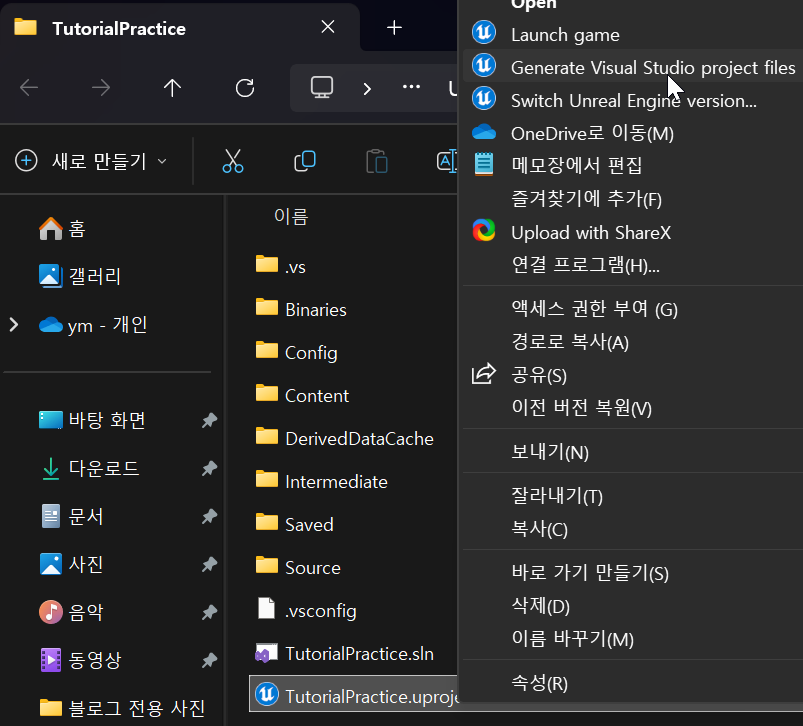Click the ShareX icon in context menu
Viewport: 803px width, 726px height.
click(483, 230)
